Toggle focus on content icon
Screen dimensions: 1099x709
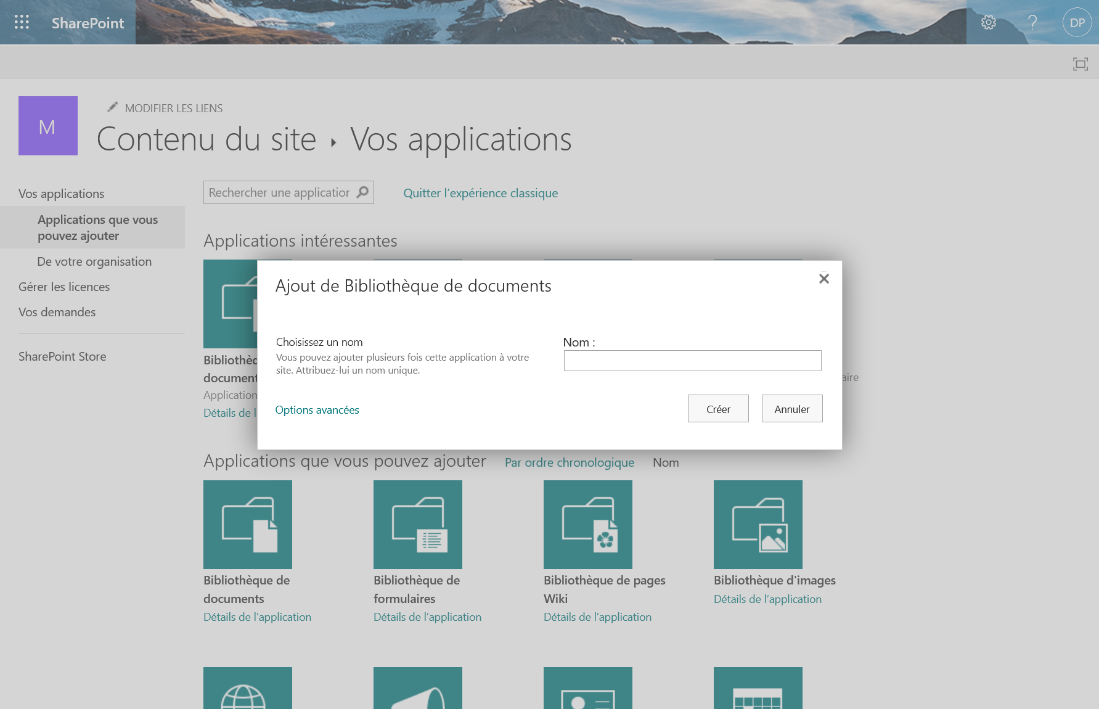pos(1080,64)
